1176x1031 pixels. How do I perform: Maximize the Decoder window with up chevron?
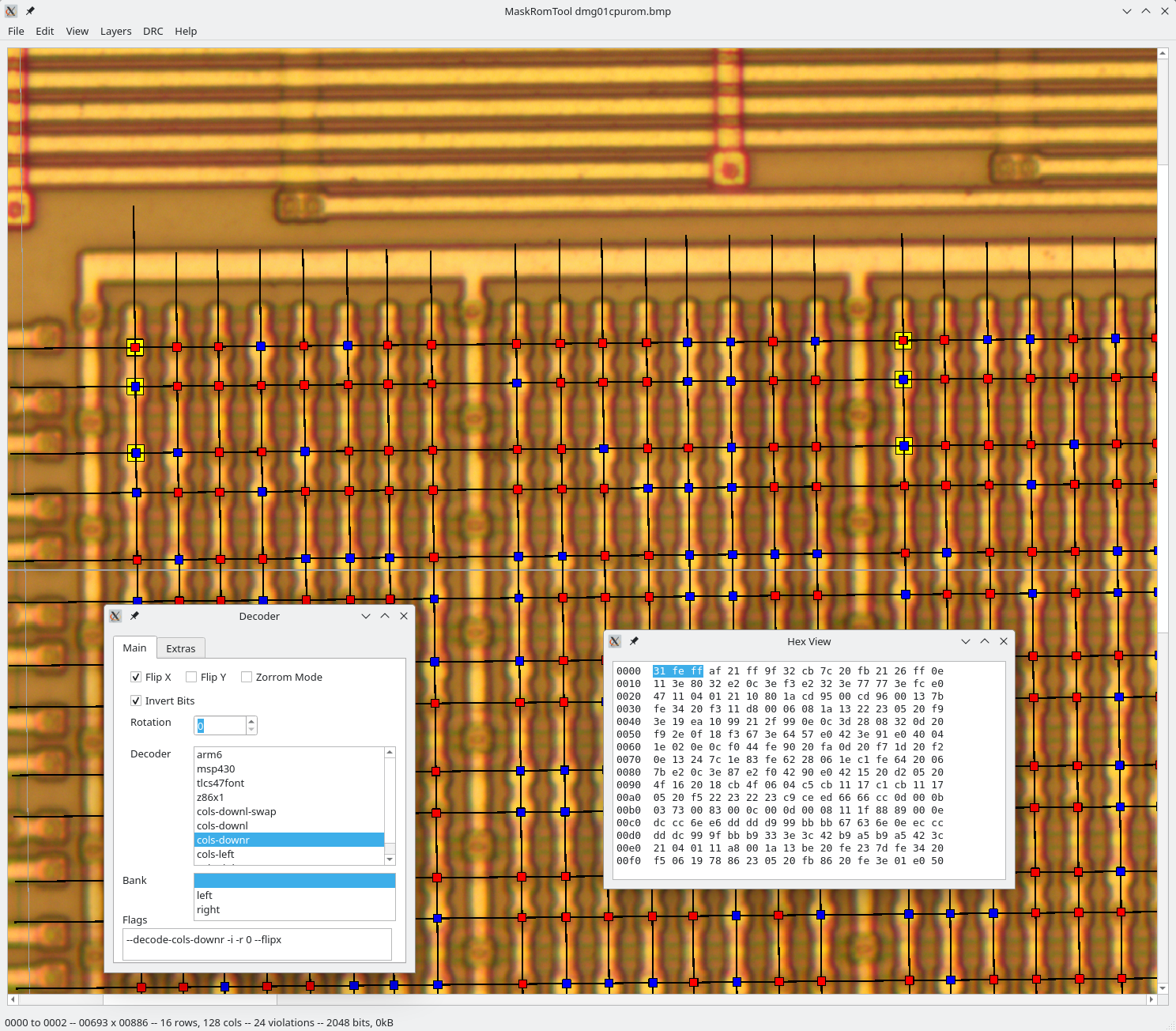(385, 616)
